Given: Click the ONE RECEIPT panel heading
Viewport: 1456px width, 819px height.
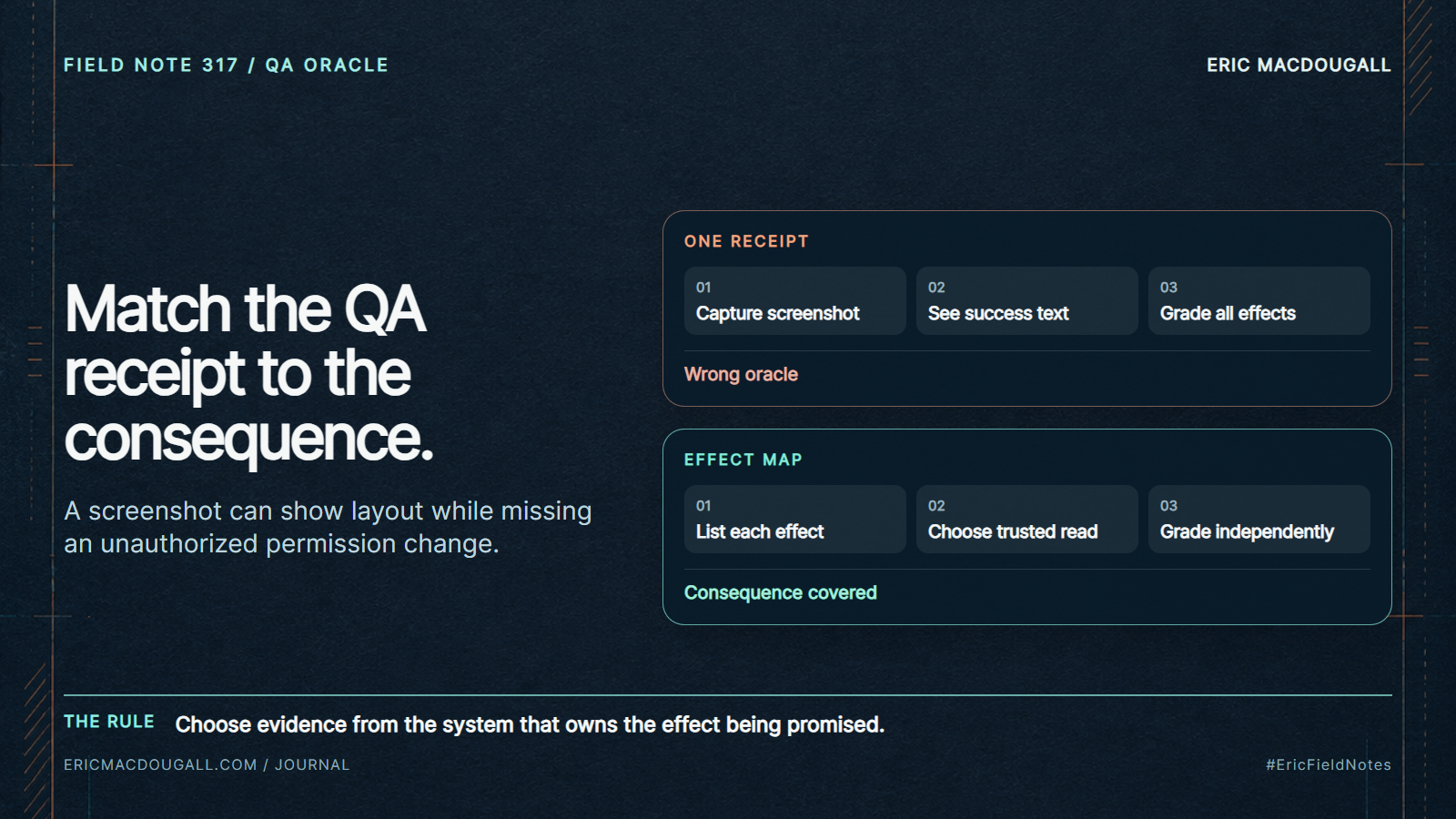Looking at the screenshot, I should [746, 241].
